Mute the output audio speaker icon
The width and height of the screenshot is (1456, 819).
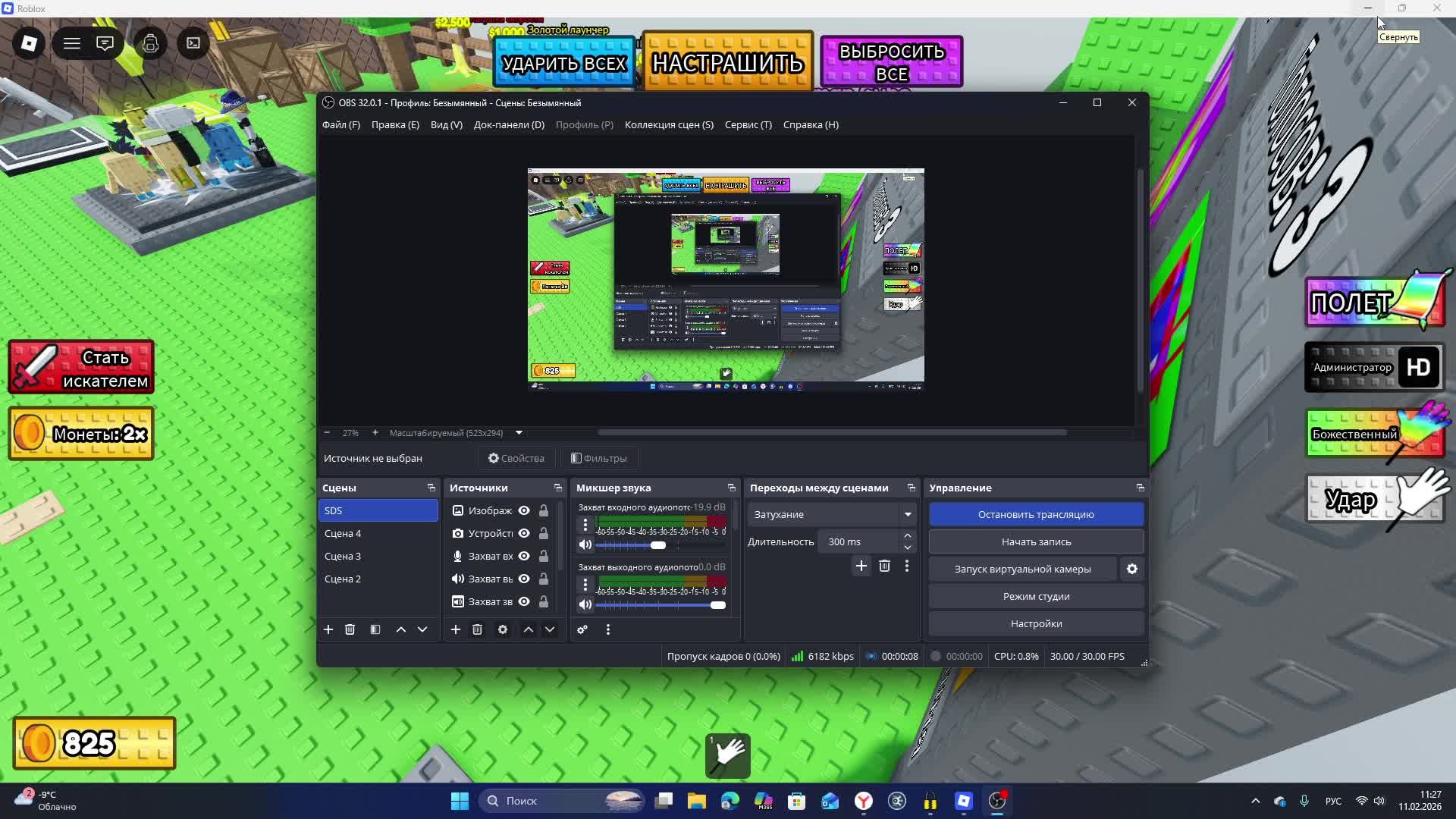click(x=585, y=604)
